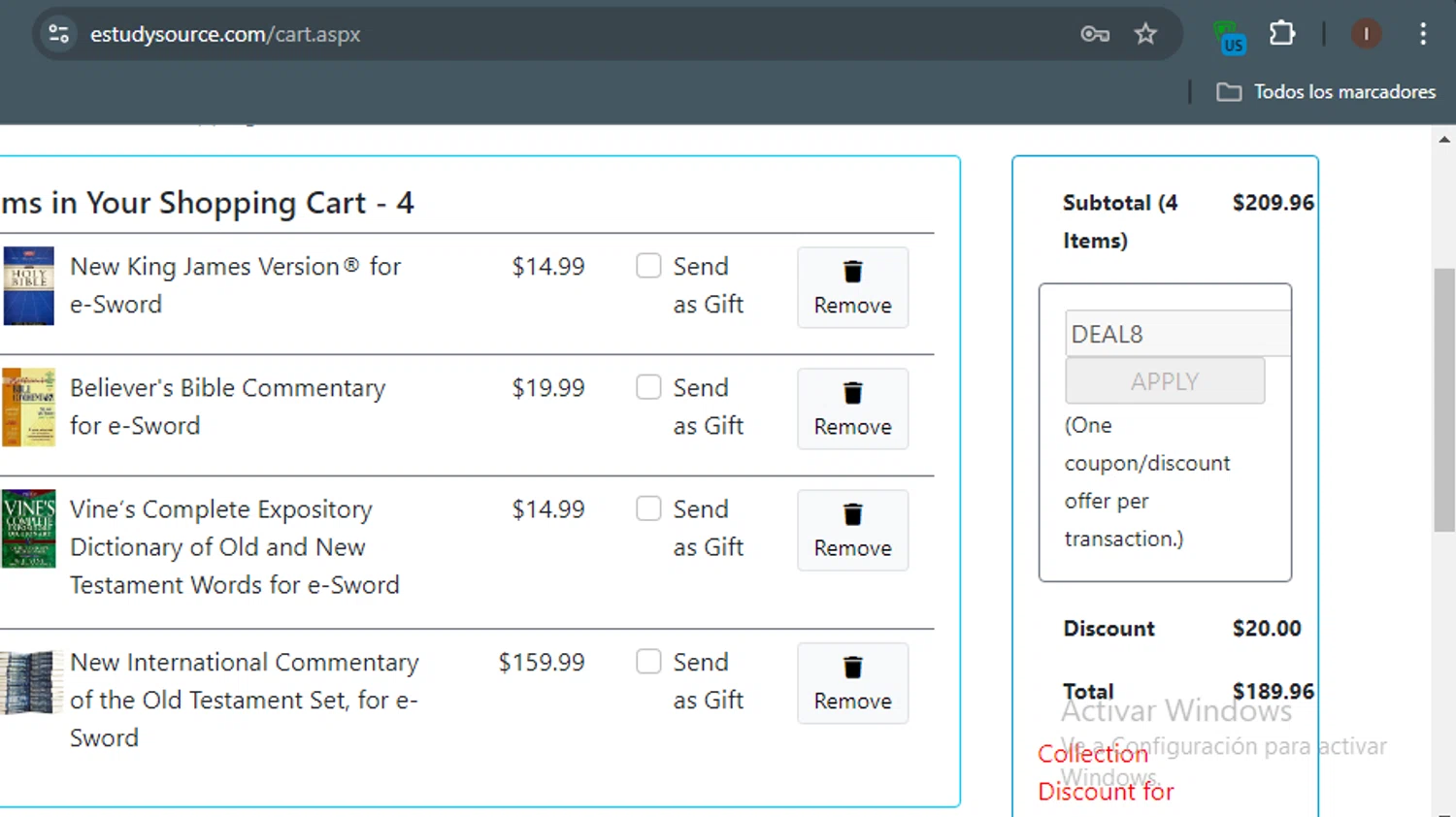Remove Believer's Bible Commentary from cart
This screenshot has width=1456, height=817.
pos(852,408)
